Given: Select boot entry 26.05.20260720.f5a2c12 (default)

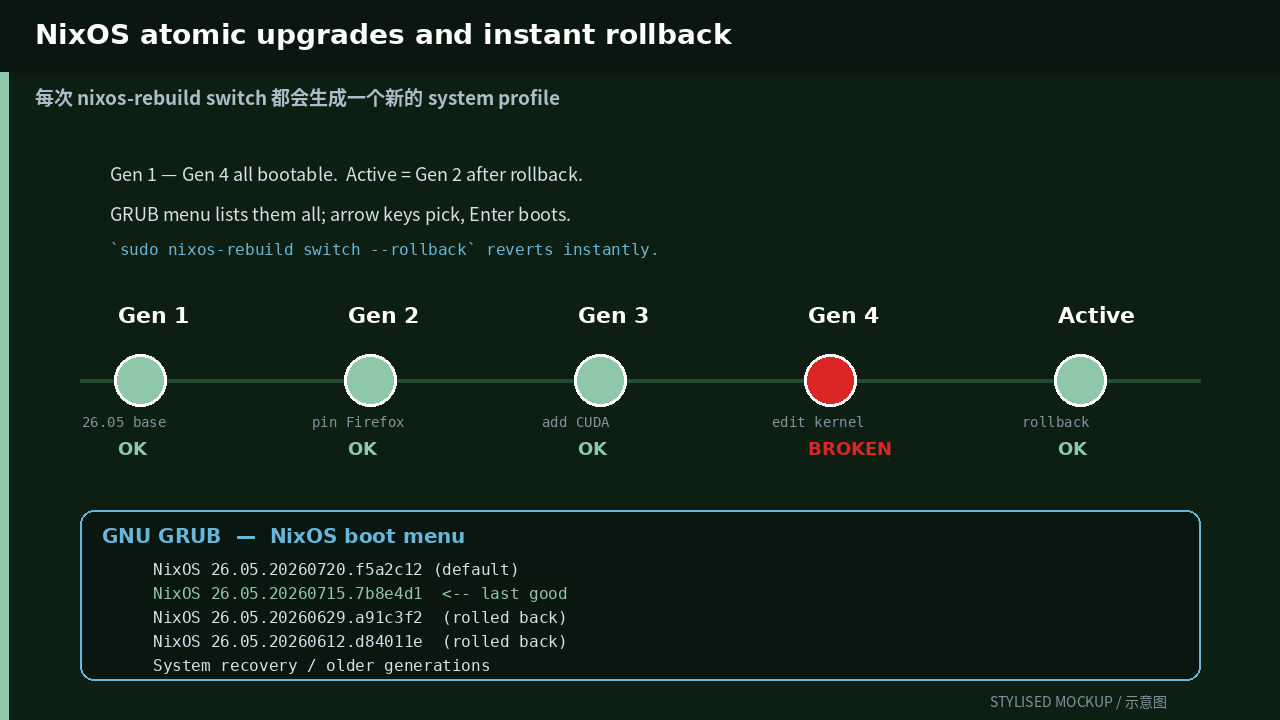Looking at the screenshot, I should tap(336, 570).
